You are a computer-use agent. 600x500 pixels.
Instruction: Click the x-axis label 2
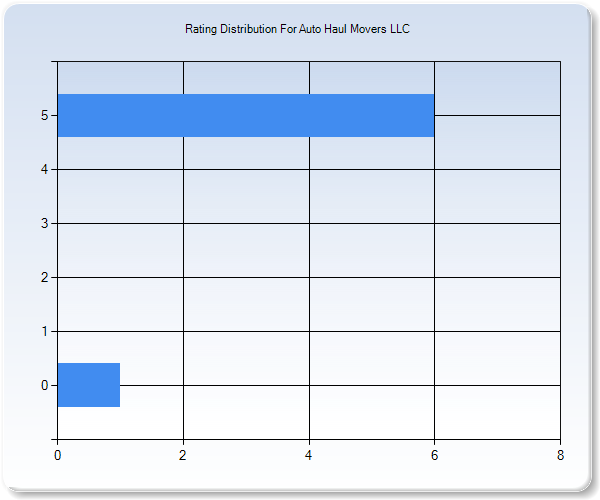(183, 455)
